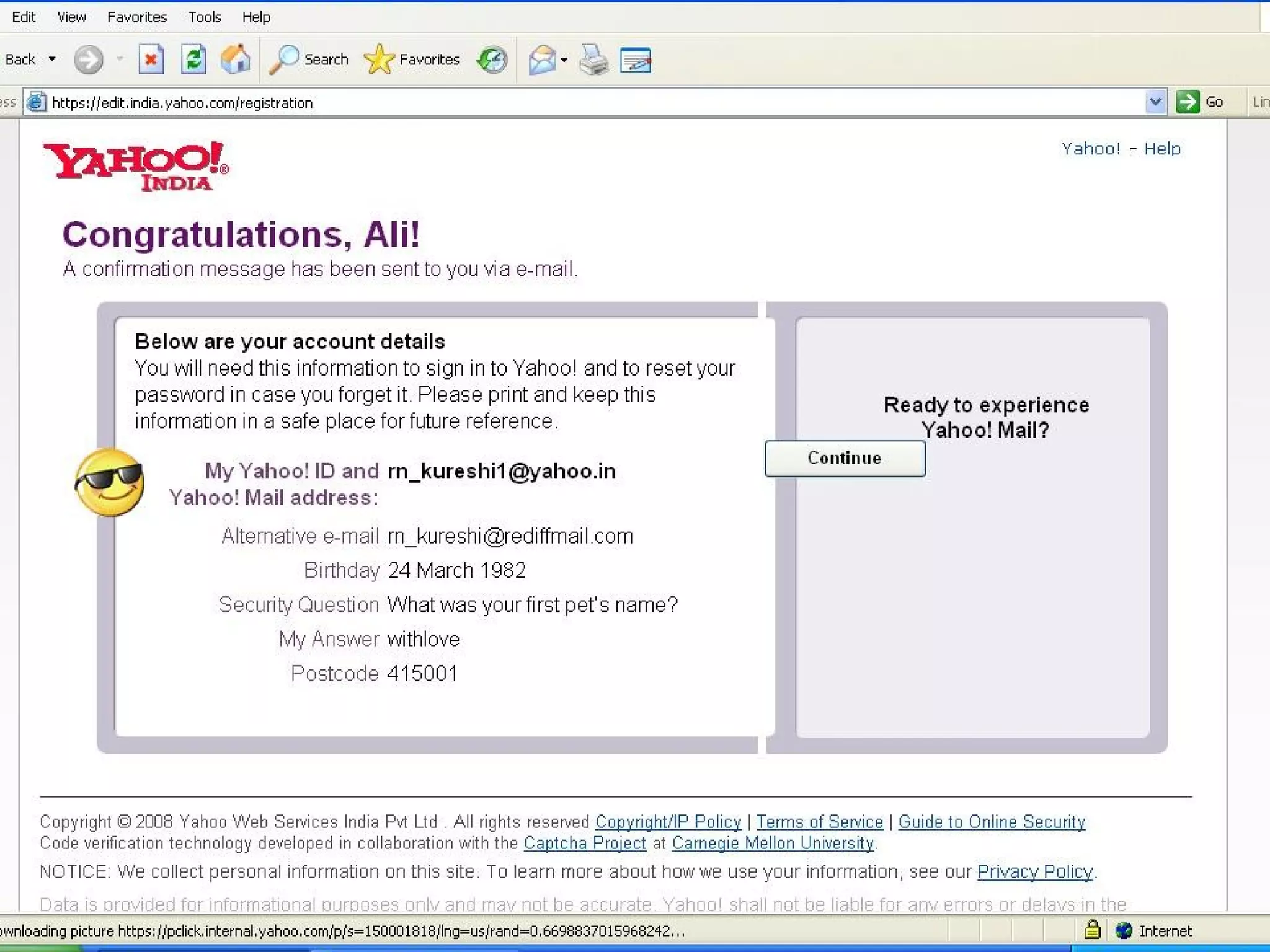This screenshot has width=1270, height=952.
Task: Expand the Back button history arrow
Action: click(x=53, y=59)
